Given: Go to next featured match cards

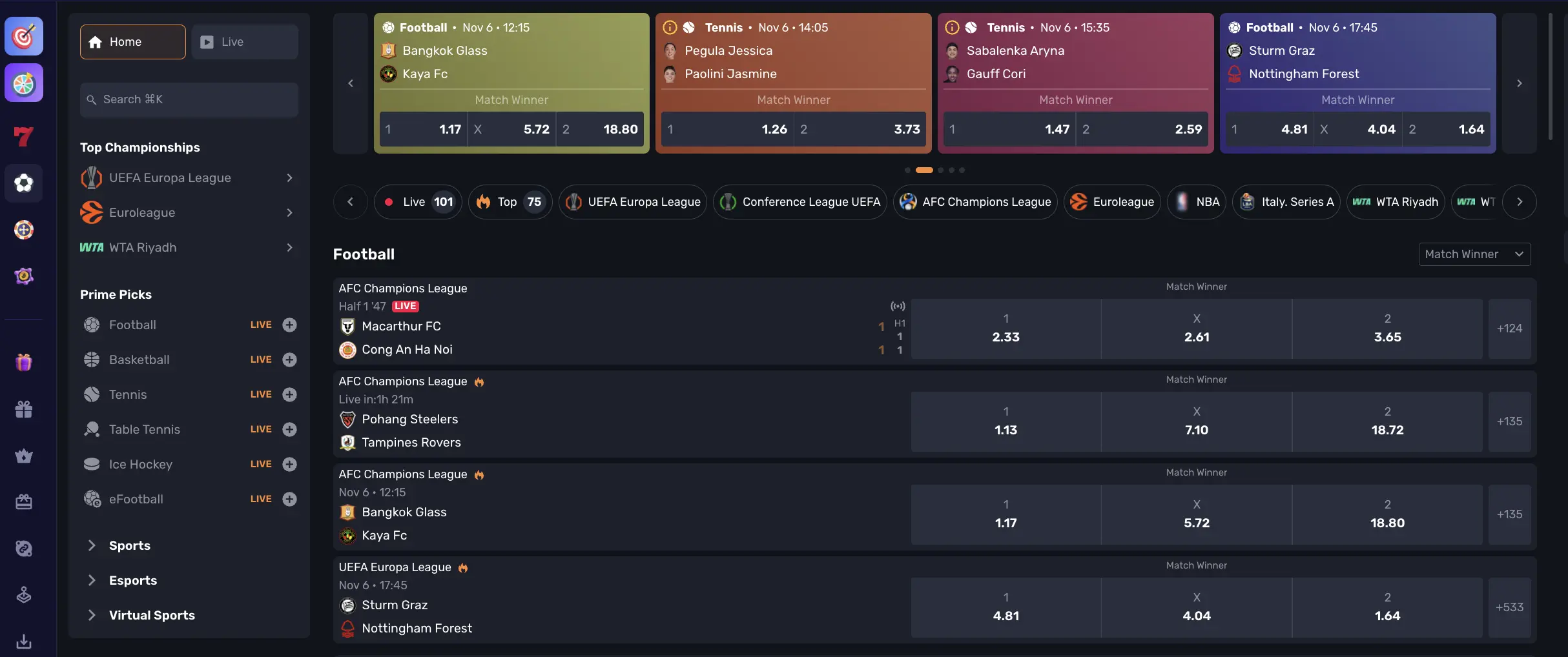Looking at the screenshot, I should (1519, 83).
